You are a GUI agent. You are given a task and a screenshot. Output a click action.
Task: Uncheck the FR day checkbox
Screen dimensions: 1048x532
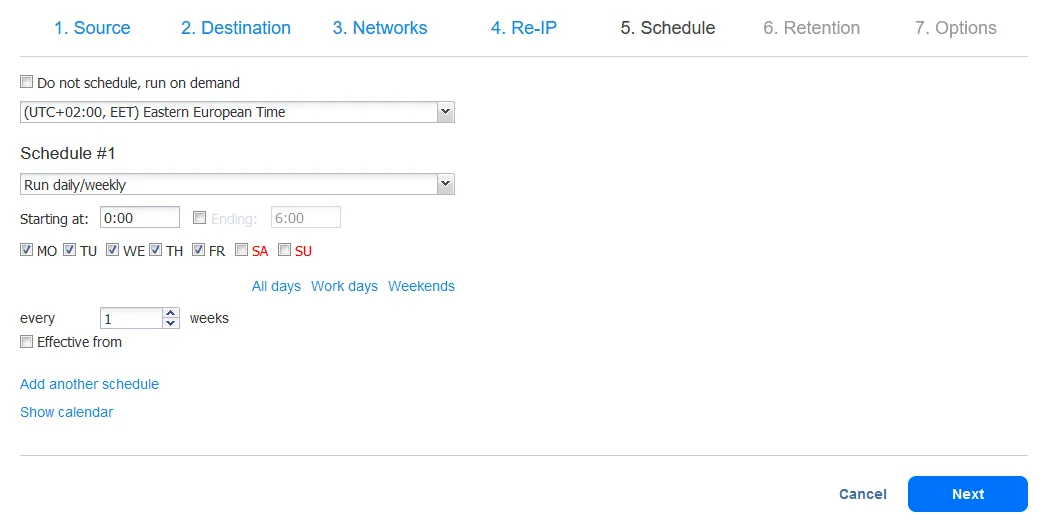coord(199,250)
